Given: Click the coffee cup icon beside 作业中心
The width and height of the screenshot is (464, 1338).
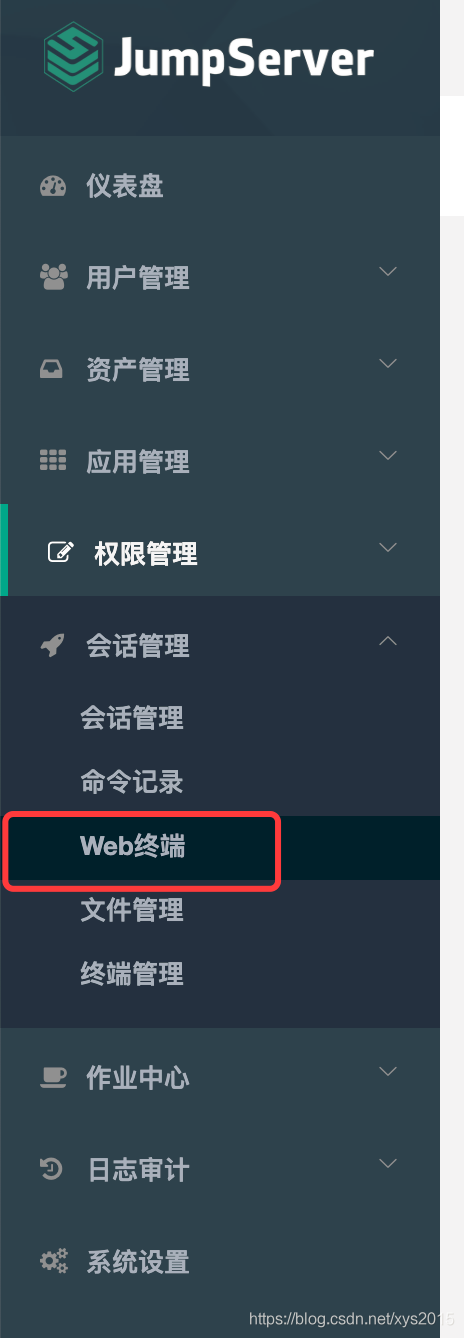Looking at the screenshot, I should [x=53, y=1077].
